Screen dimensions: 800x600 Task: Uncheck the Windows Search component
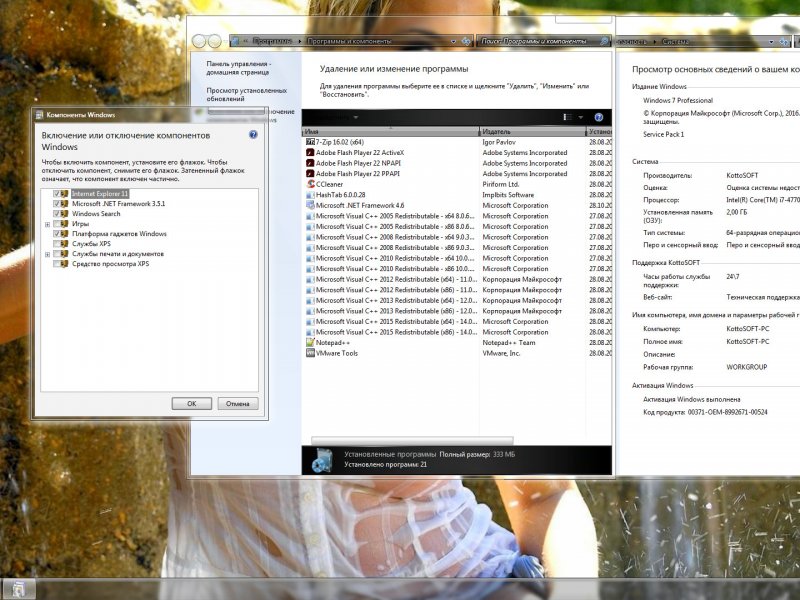coord(57,214)
